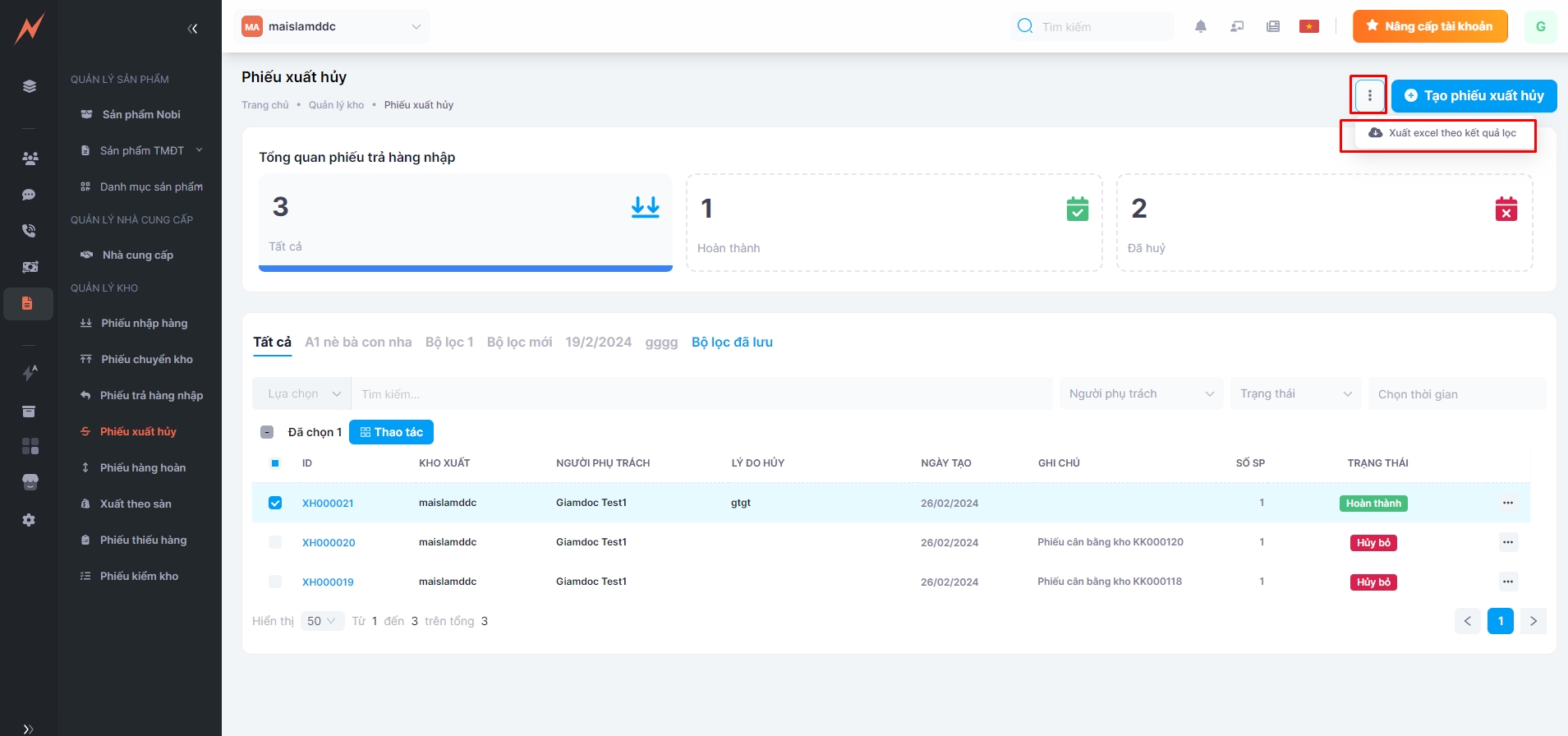This screenshot has height=736, width=1568.
Task: Open the three-dot menu for XH000021 row
Action: (1507, 503)
